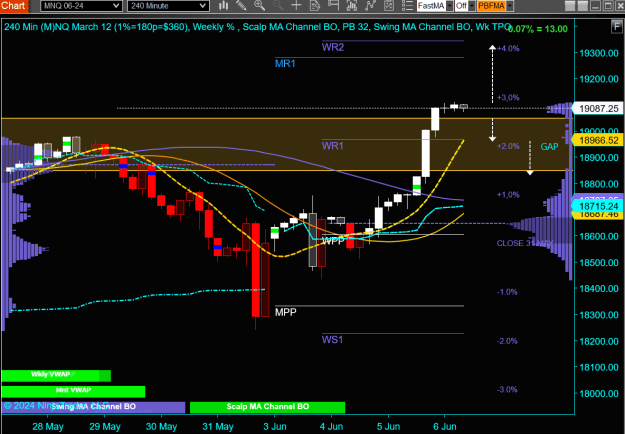
Task: Click the 19087.25 current price marker
Action: click(x=599, y=108)
